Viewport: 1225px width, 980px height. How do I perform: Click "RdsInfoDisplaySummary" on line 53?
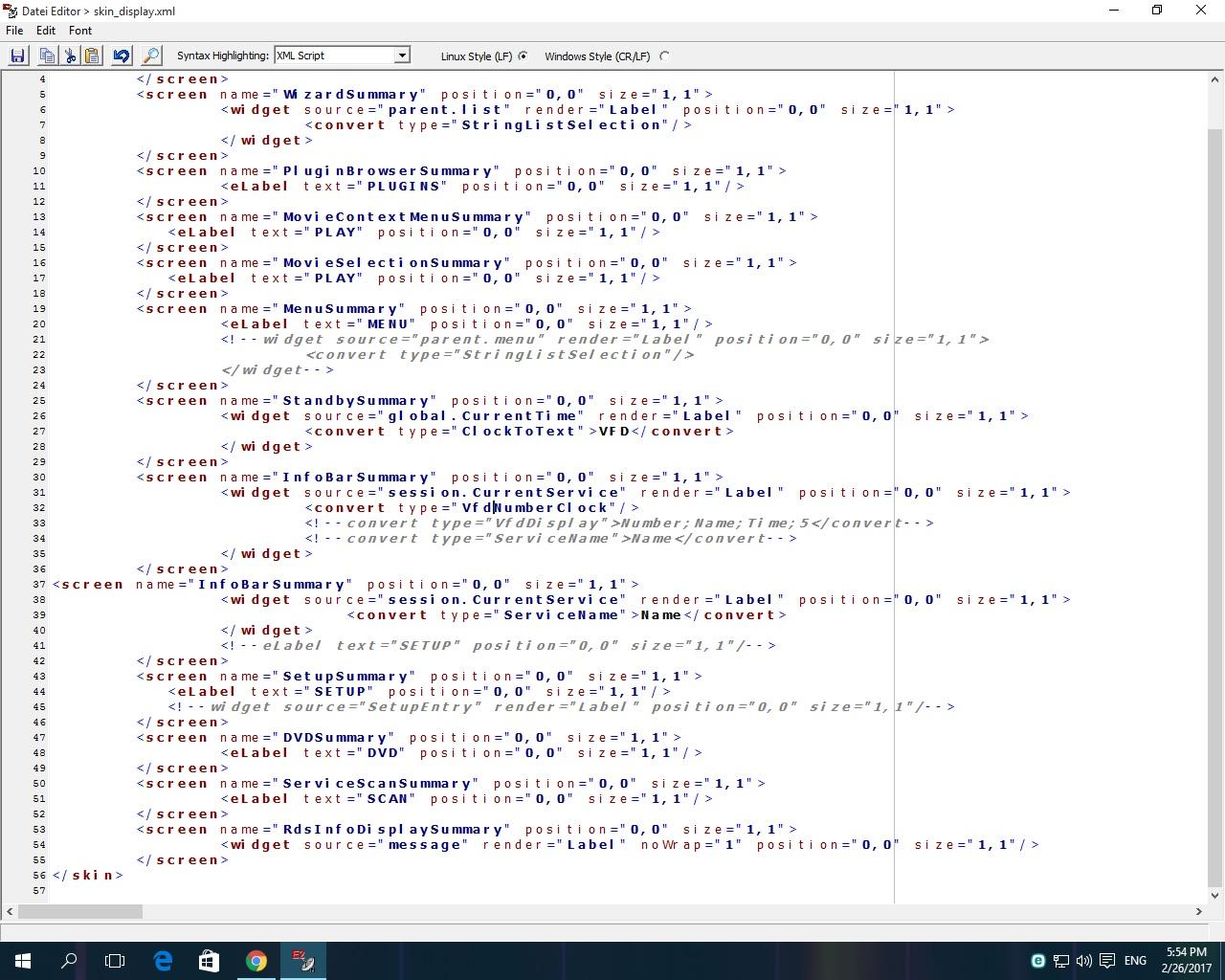[393, 829]
